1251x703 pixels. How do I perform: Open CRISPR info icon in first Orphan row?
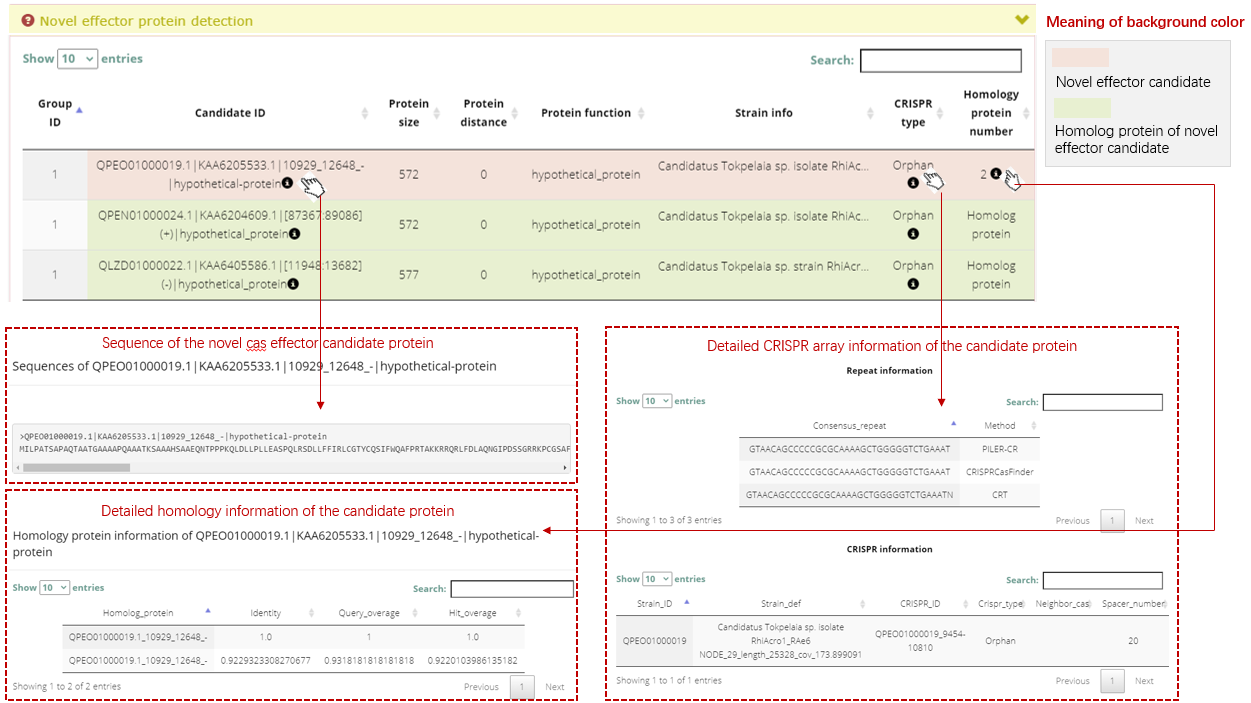click(x=913, y=183)
